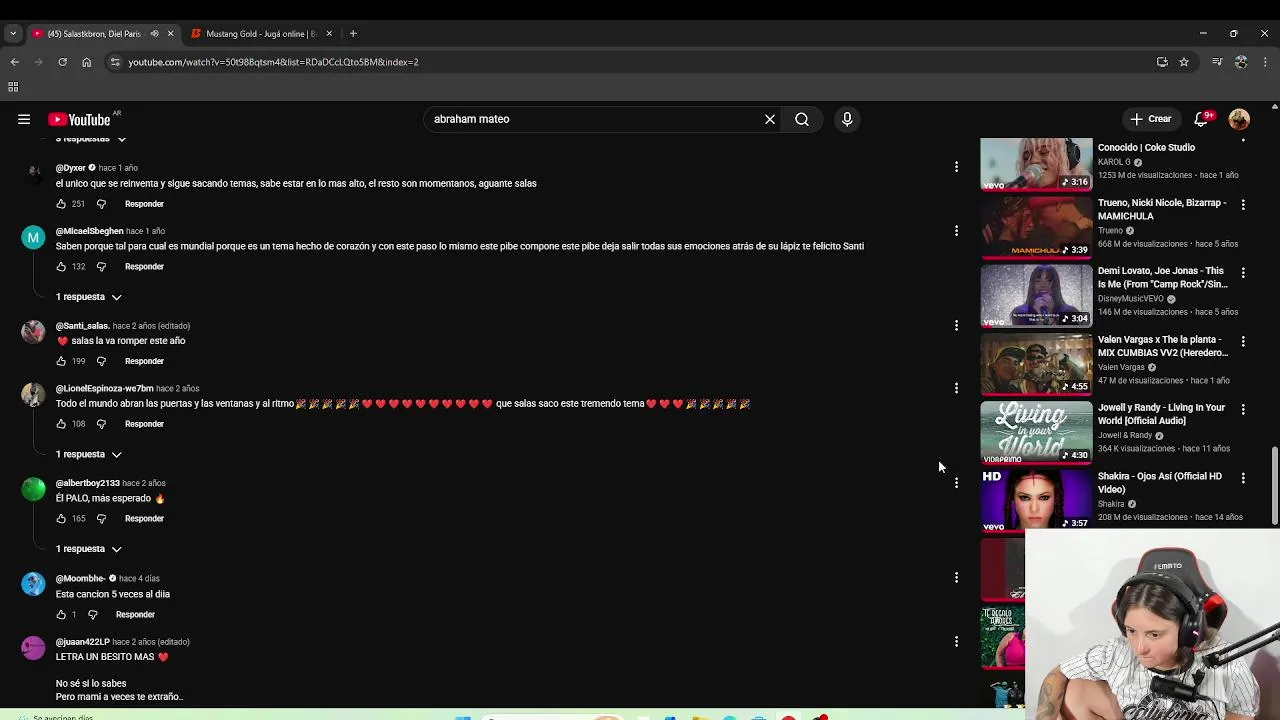Reload the page in the browser
Viewport: 1280px width, 720px height.
coord(62,62)
